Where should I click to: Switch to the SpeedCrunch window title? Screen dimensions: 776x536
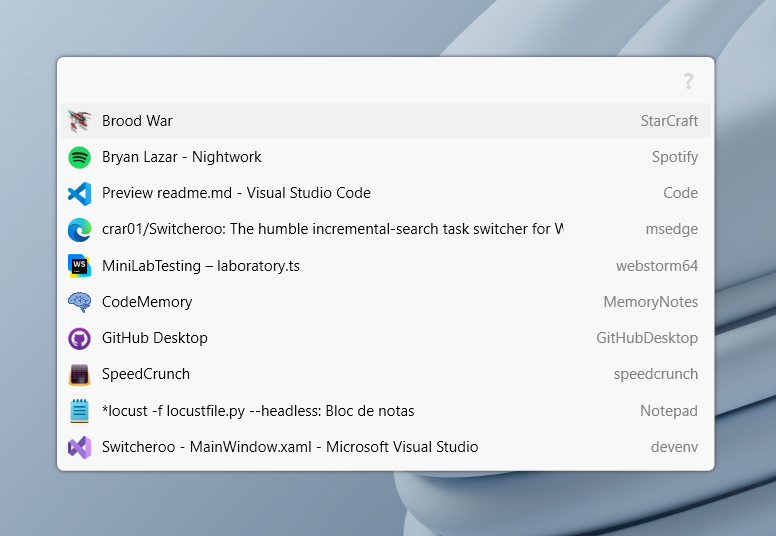pos(146,374)
